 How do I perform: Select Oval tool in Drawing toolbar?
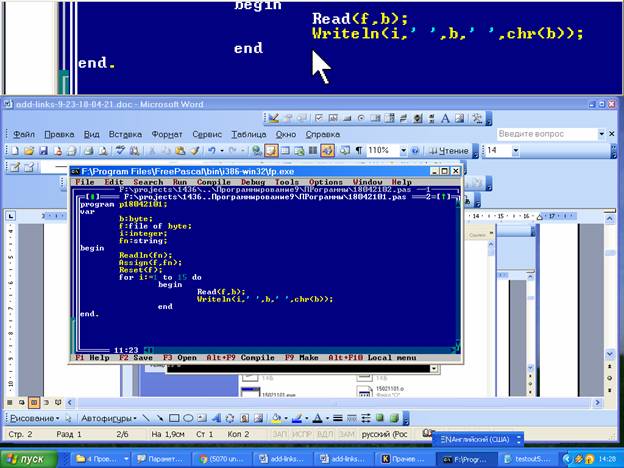coord(188,418)
